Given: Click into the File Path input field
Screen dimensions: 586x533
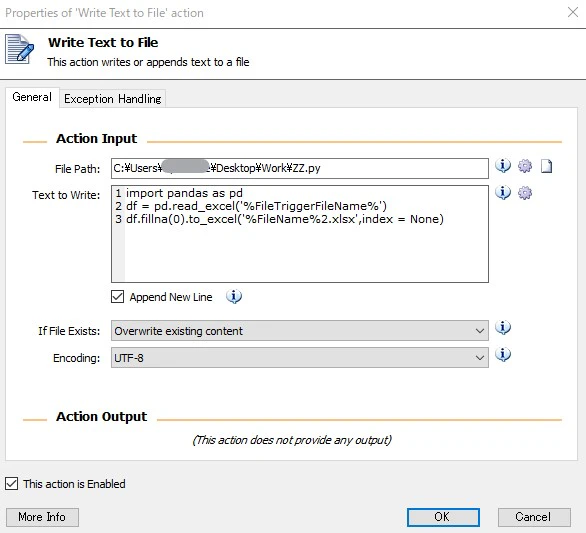Looking at the screenshot, I should 300,169.
